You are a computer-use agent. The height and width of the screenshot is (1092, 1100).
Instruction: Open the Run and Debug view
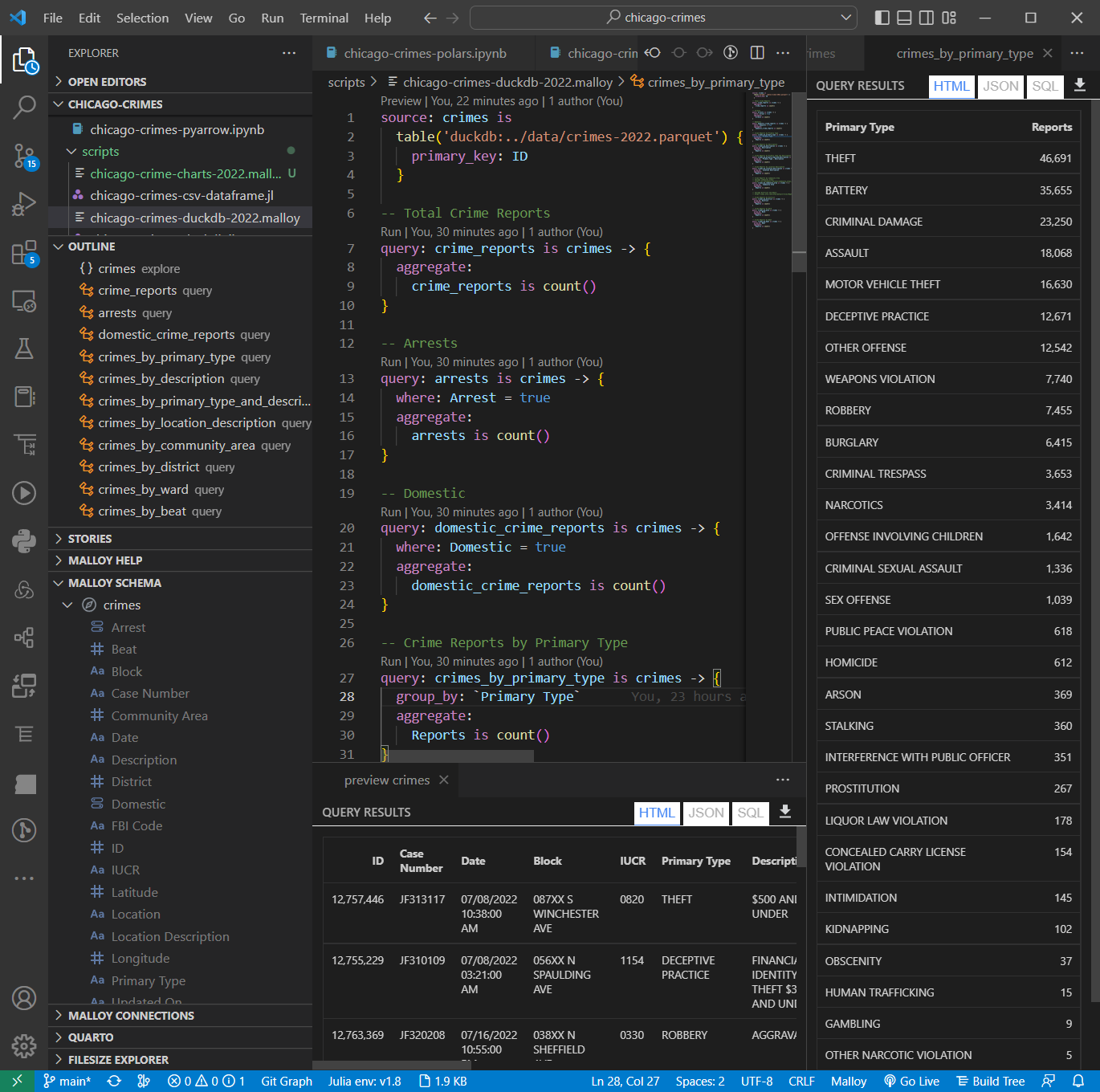[24, 204]
